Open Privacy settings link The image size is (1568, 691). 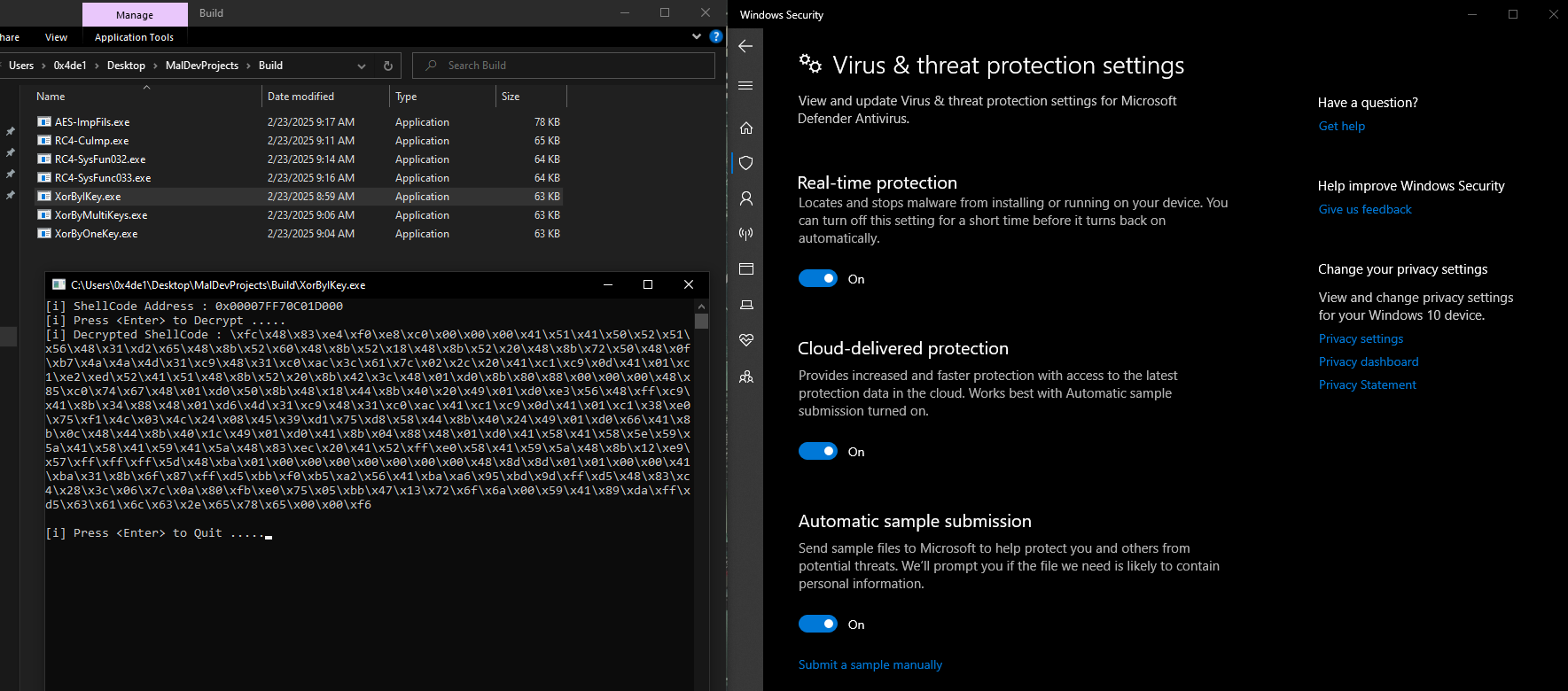1361,339
